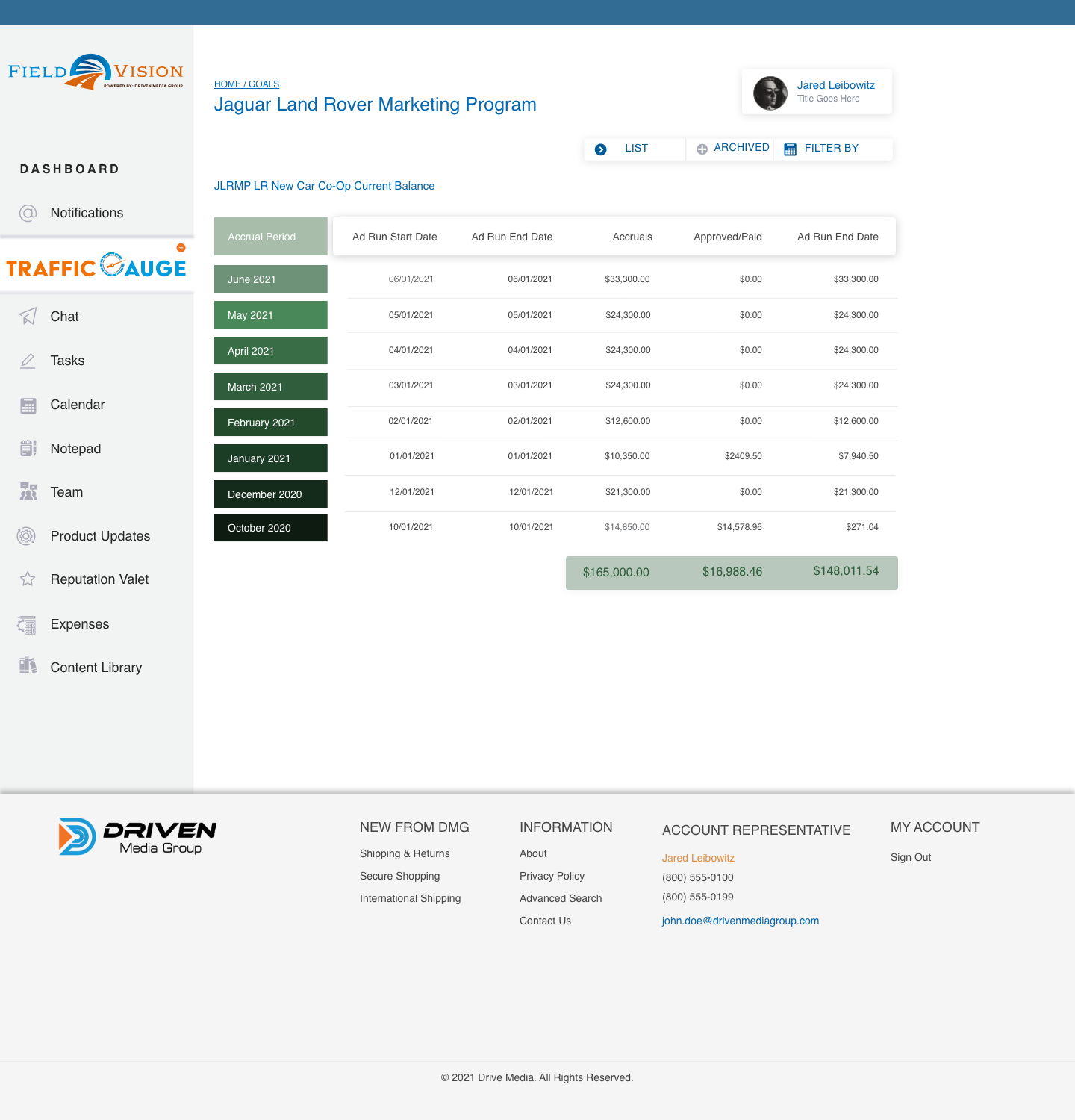1075x1120 pixels.
Task: Switch to LIST view
Action: point(636,148)
